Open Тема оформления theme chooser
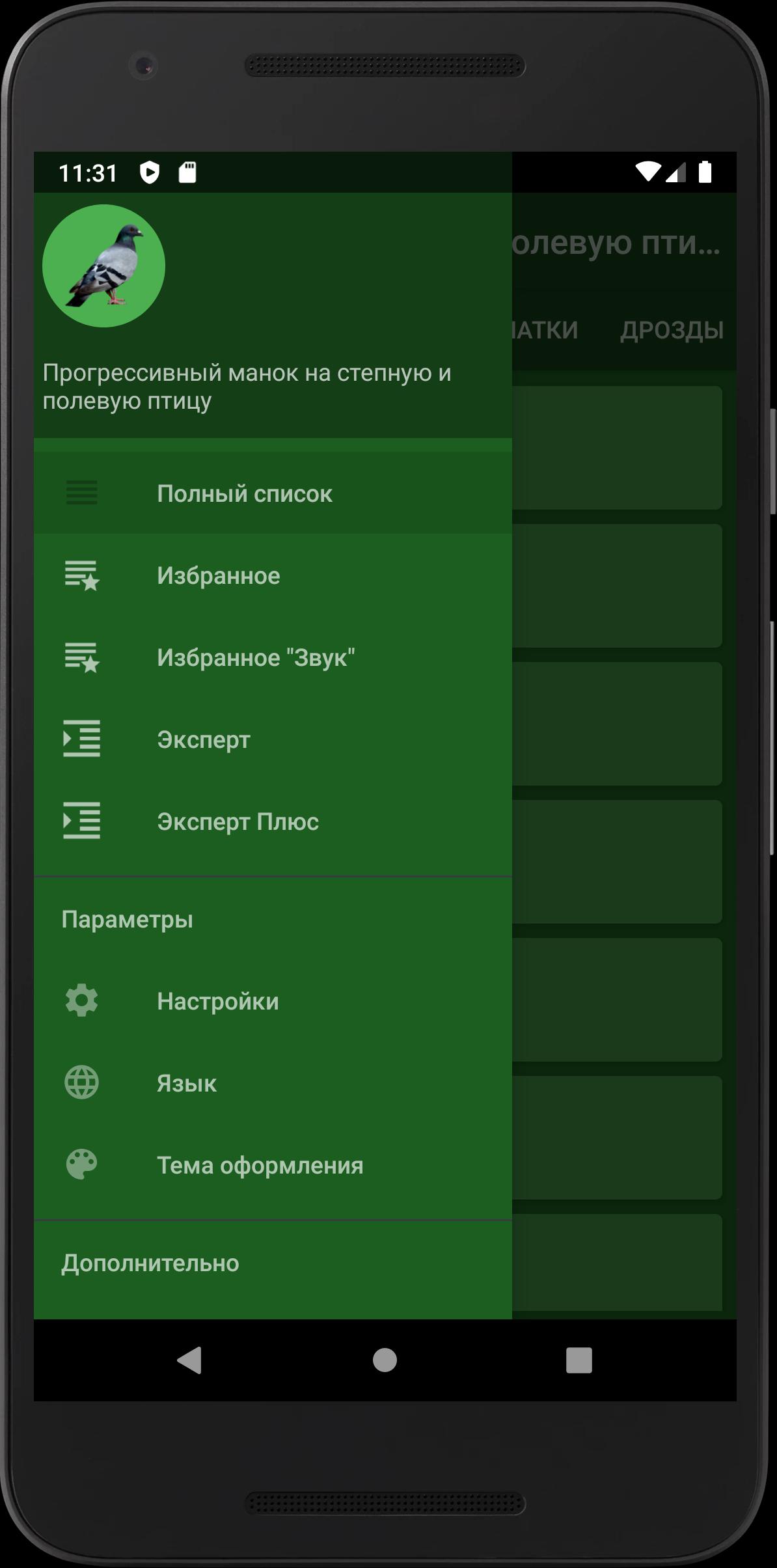Image resolution: width=777 pixels, height=1568 pixels. click(x=273, y=1165)
